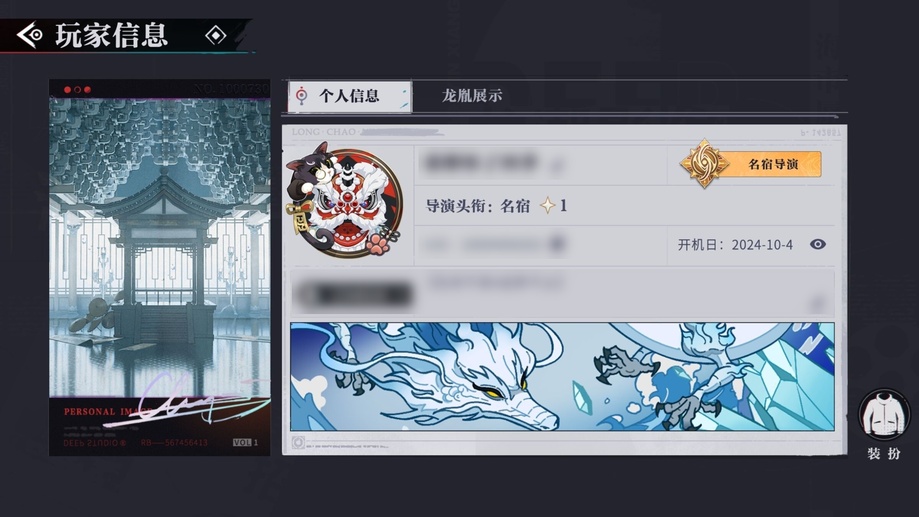
Task: Click the 开机日 2024-10-4 date text
Action: (735, 244)
